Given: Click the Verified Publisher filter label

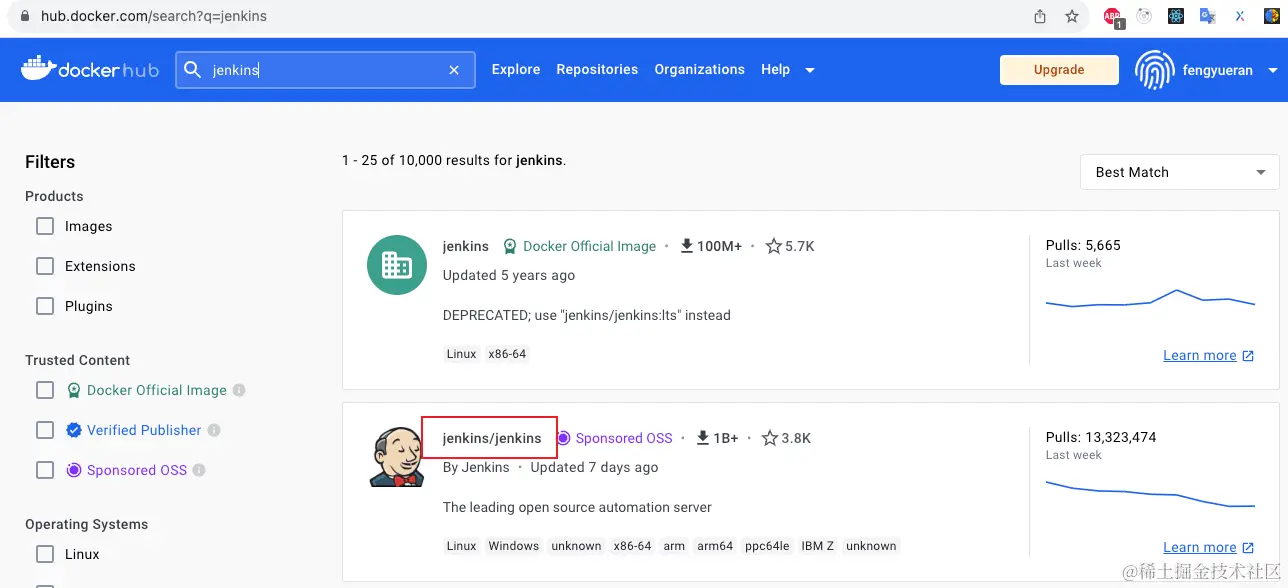Looking at the screenshot, I should pos(144,430).
